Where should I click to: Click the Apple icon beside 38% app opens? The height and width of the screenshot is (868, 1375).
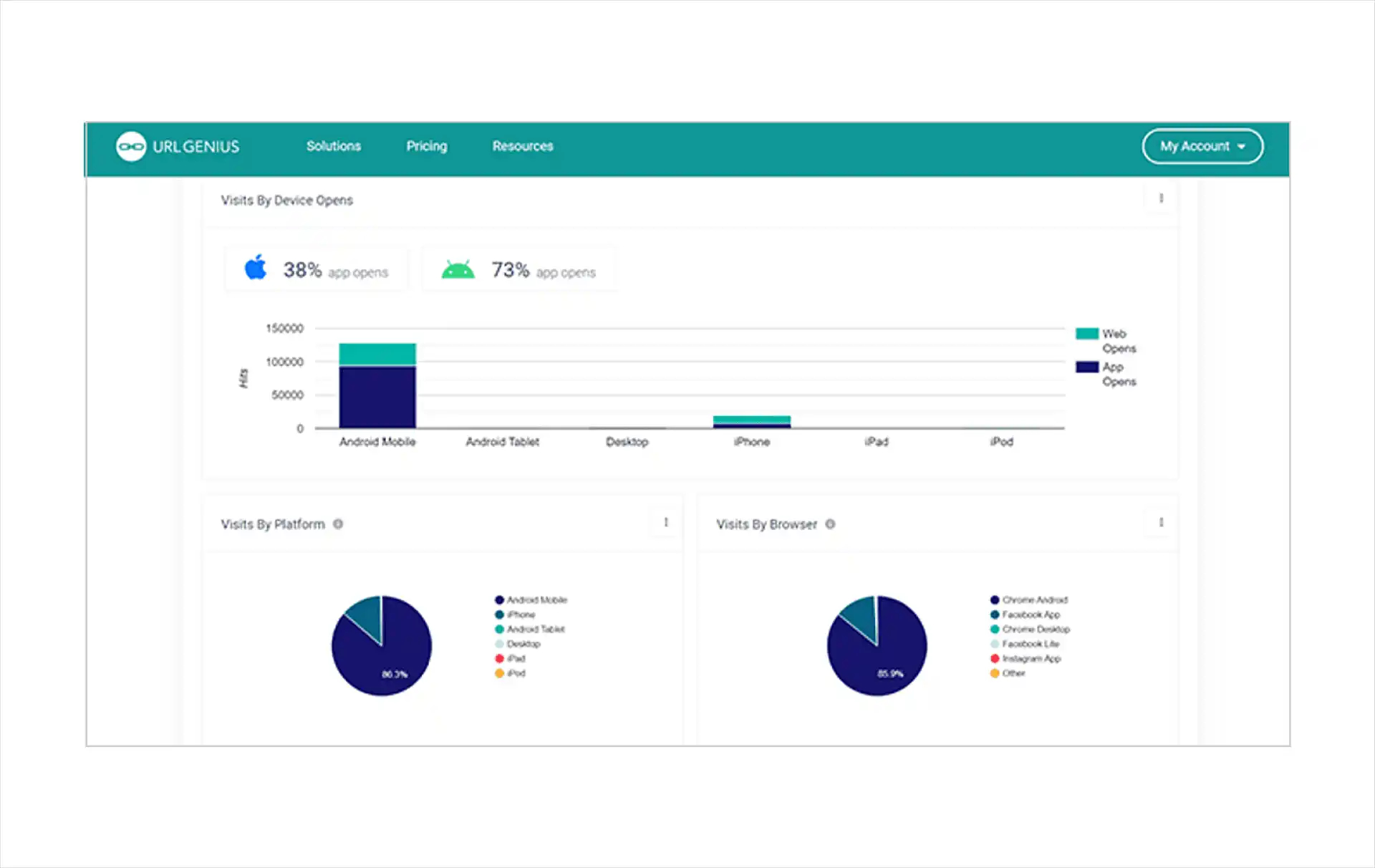pos(256,269)
